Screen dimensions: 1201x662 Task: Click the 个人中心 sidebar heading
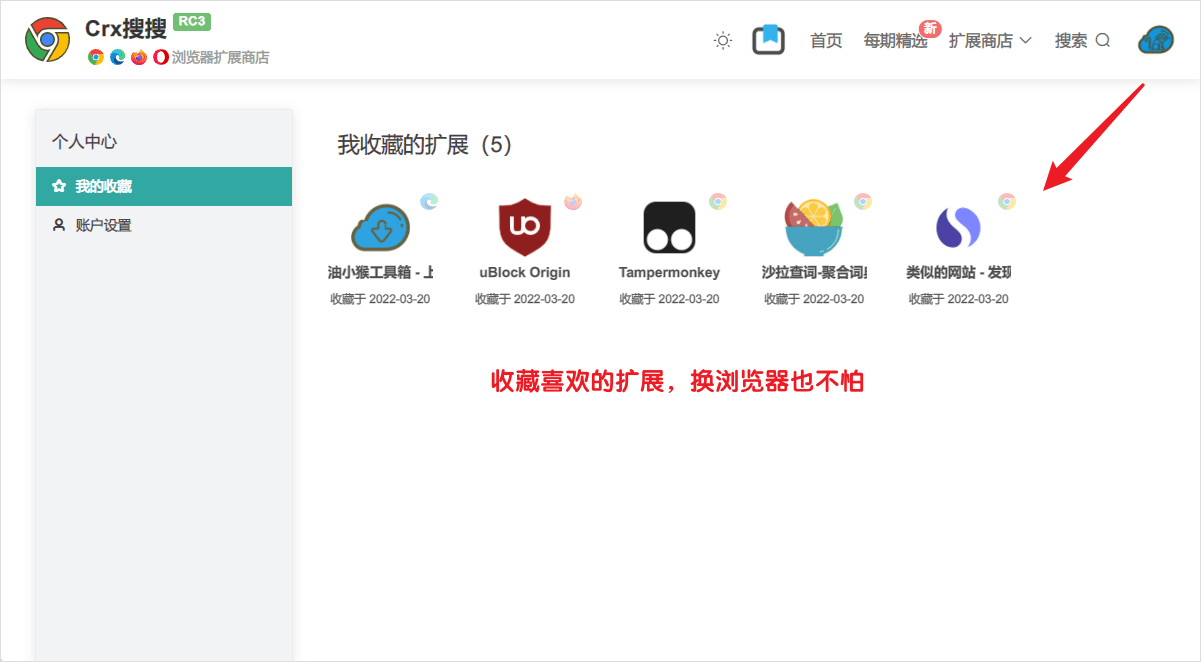pos(84,142)
